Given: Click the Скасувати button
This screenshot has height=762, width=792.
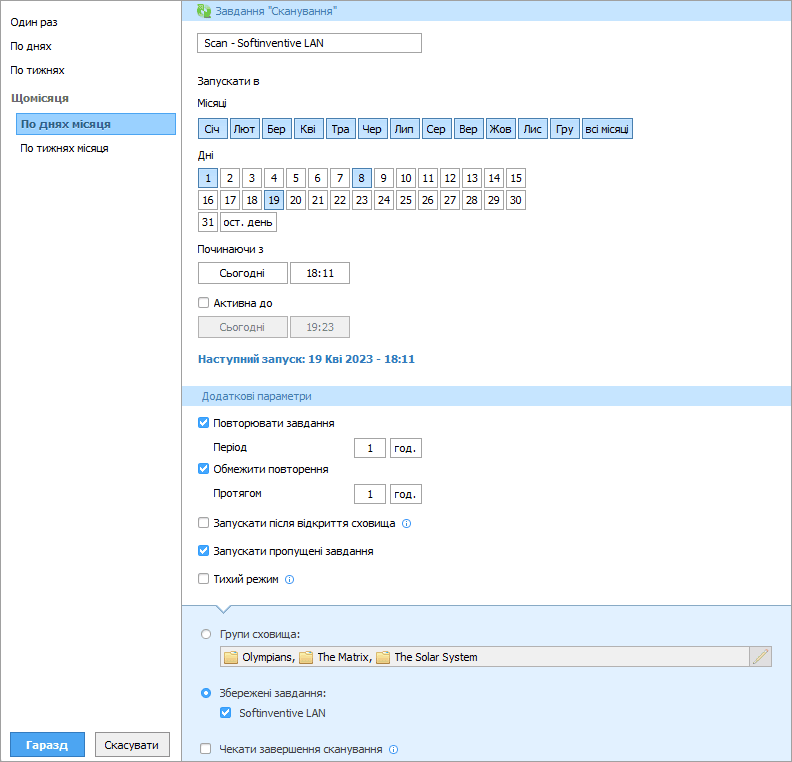Looking at the screenshot, I should (x=133, y=745).
